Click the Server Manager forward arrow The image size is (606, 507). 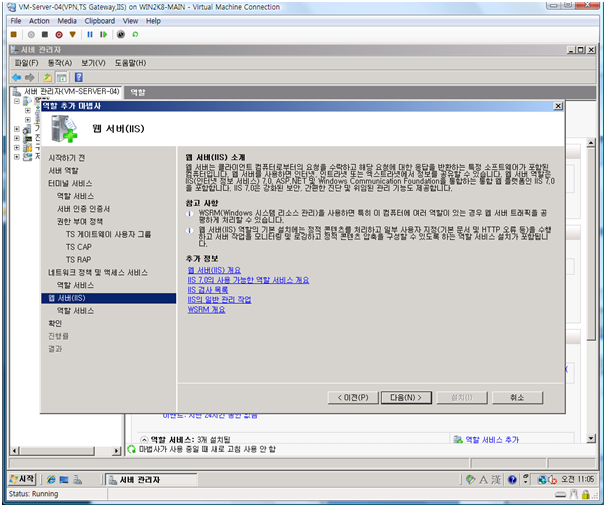click(29, 77)
